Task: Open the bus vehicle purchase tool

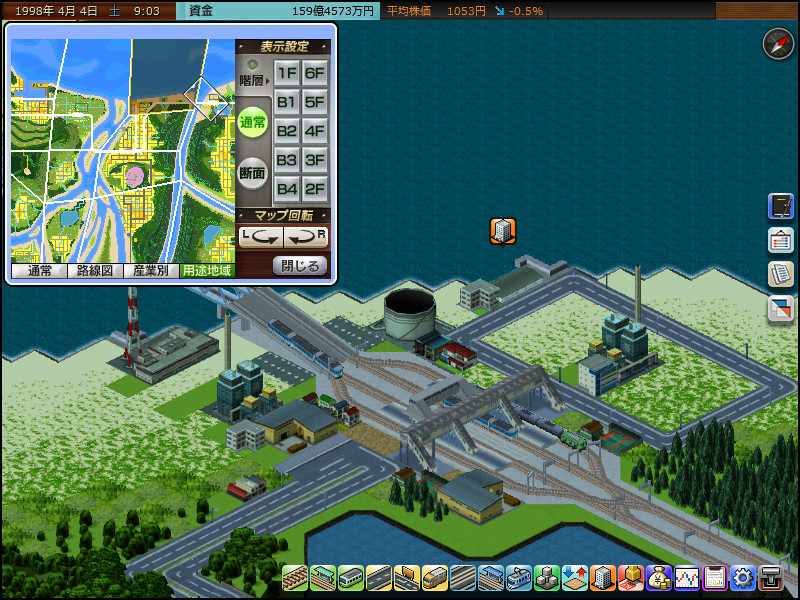Action: (435, 578)
